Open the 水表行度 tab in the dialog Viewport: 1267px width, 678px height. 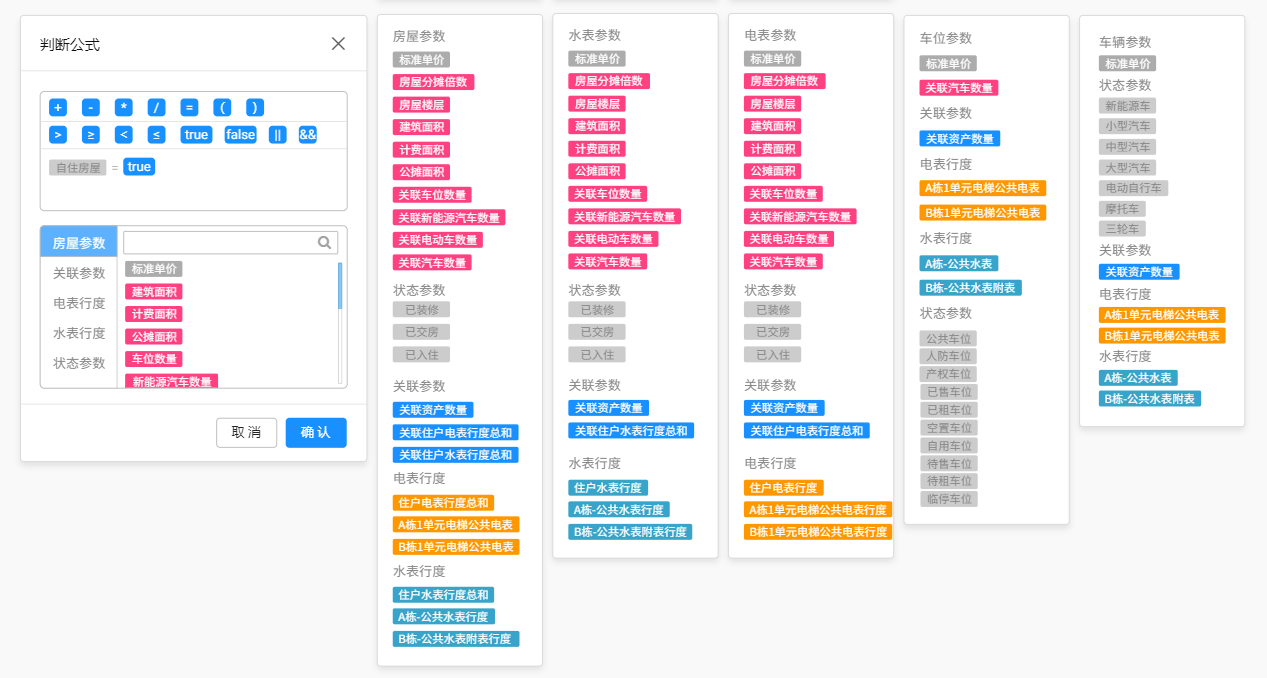point(79,333)
